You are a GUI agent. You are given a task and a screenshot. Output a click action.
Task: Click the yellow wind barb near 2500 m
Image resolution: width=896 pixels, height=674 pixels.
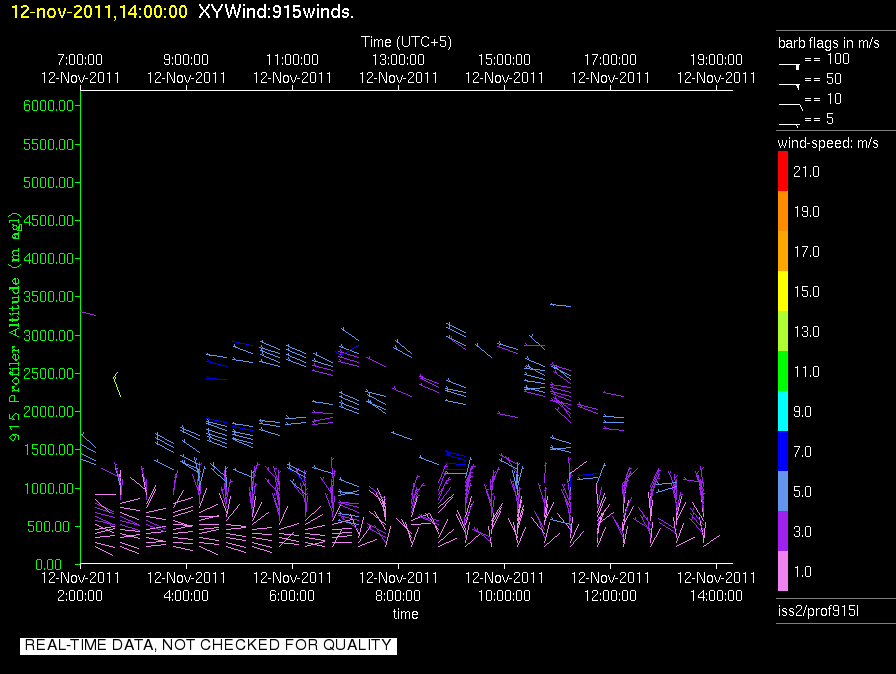tap(117, 384)
